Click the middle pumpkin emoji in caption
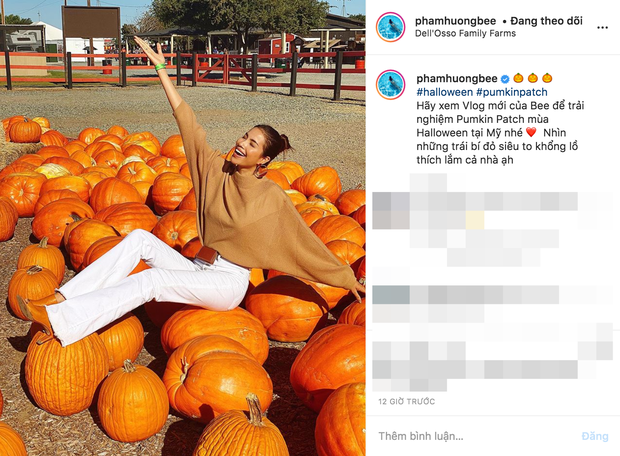Viewport: 620px width, 456px height. point(533,78)
